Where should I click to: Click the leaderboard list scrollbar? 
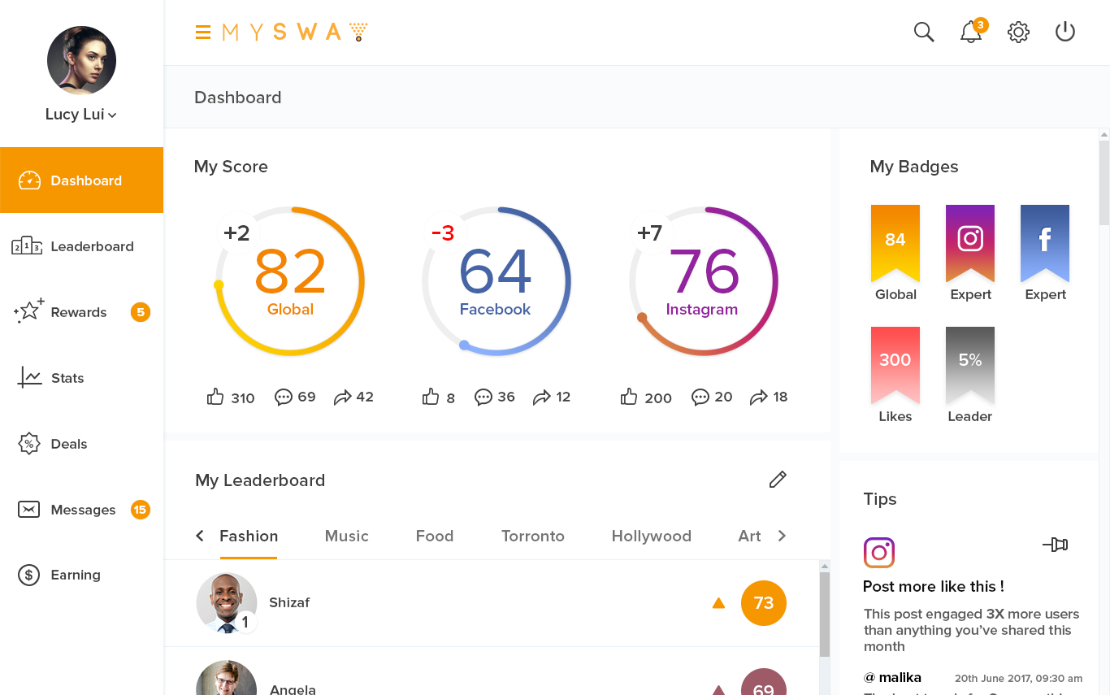click(825, 616)
